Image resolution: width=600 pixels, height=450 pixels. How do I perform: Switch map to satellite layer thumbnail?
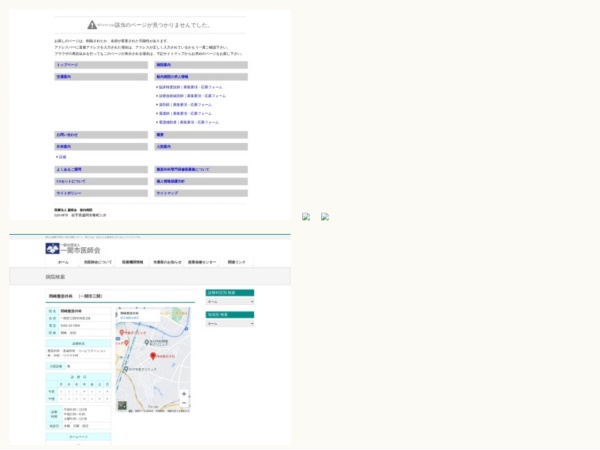(x=123, y=405)
